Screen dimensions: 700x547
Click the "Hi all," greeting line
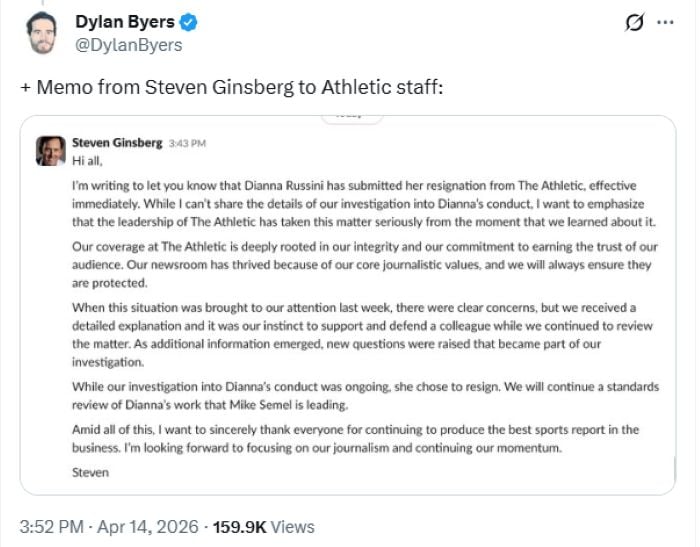(88, 159)
